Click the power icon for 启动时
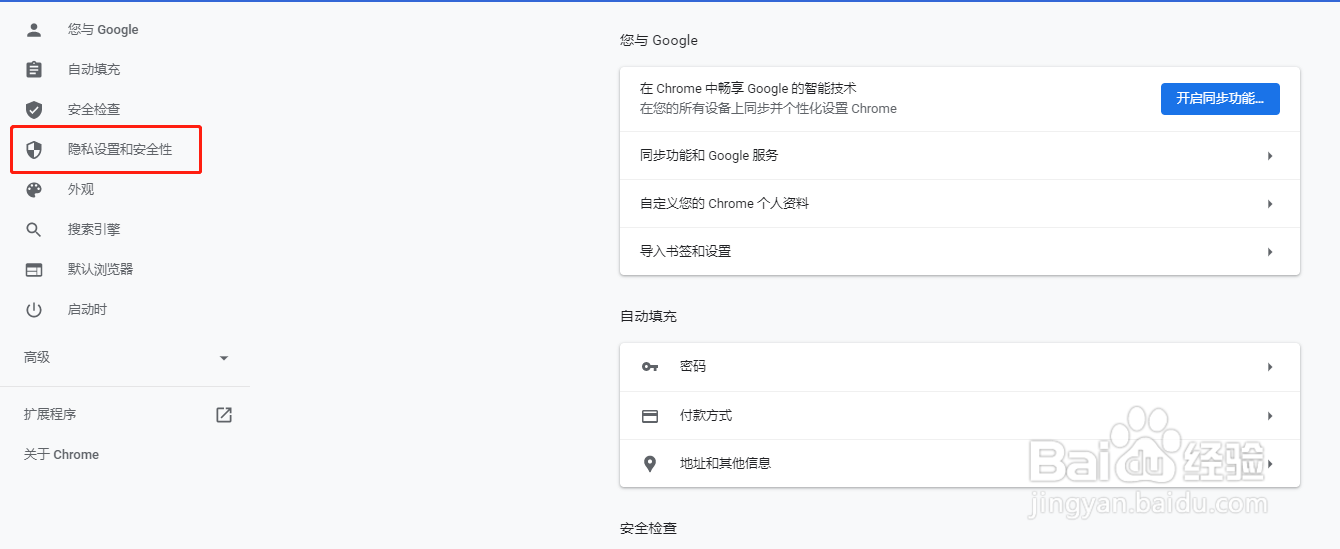 [x=34, y=310]
